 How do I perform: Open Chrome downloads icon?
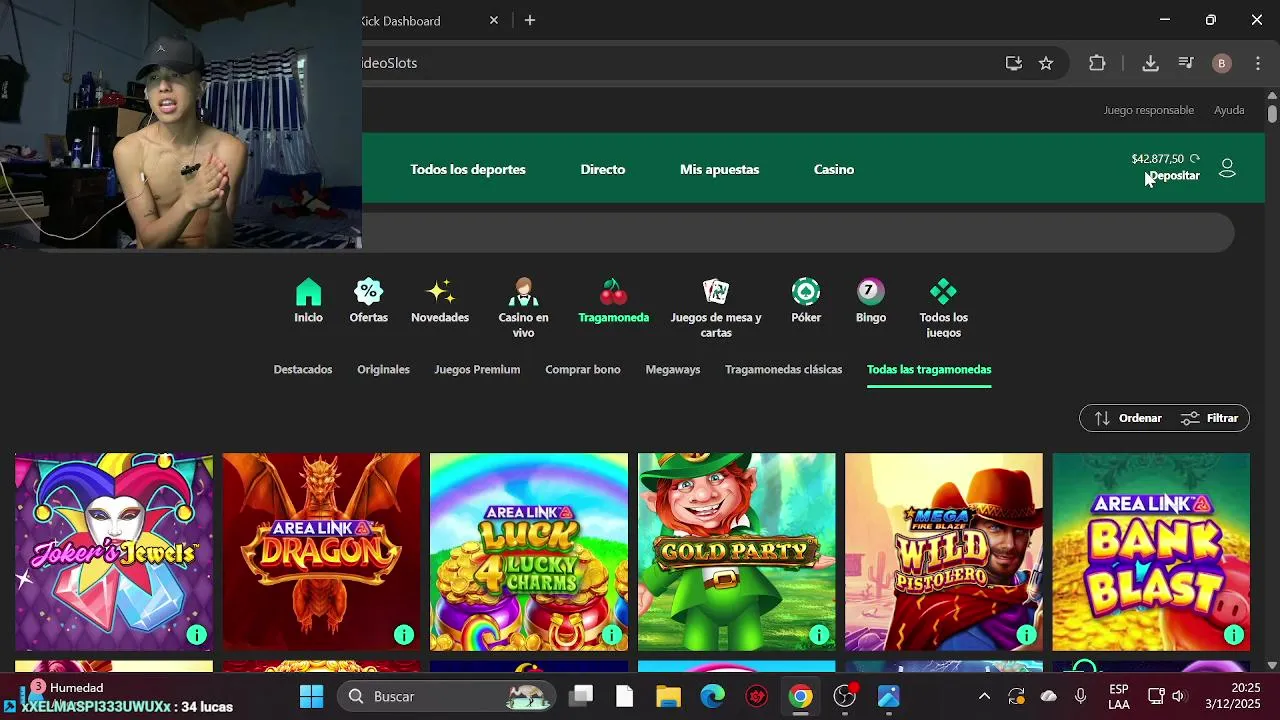click(1150, 63)
